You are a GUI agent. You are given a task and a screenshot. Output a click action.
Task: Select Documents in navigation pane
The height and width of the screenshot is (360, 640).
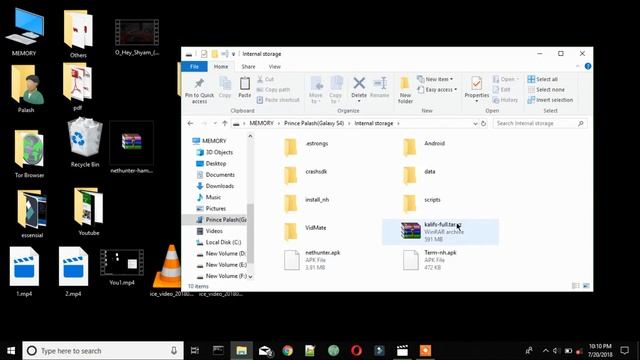[x=220, y=174]
